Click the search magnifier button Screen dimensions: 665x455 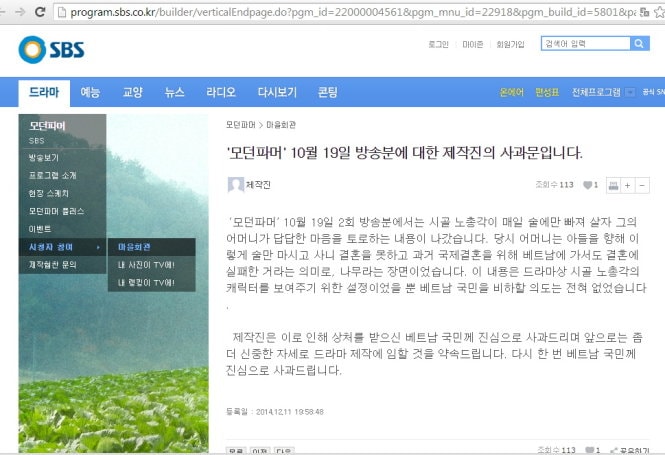[x=639, y=43]
